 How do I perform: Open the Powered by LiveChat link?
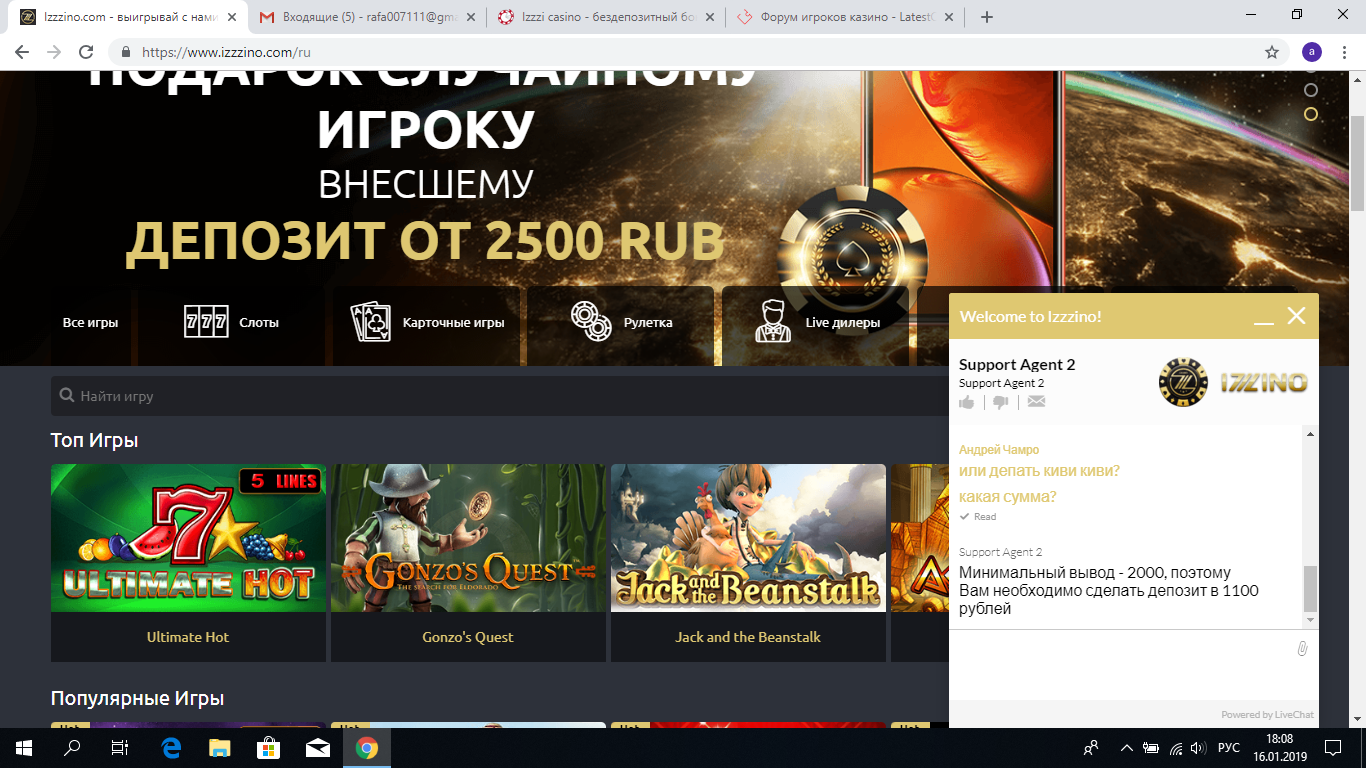click(1267, 715)
